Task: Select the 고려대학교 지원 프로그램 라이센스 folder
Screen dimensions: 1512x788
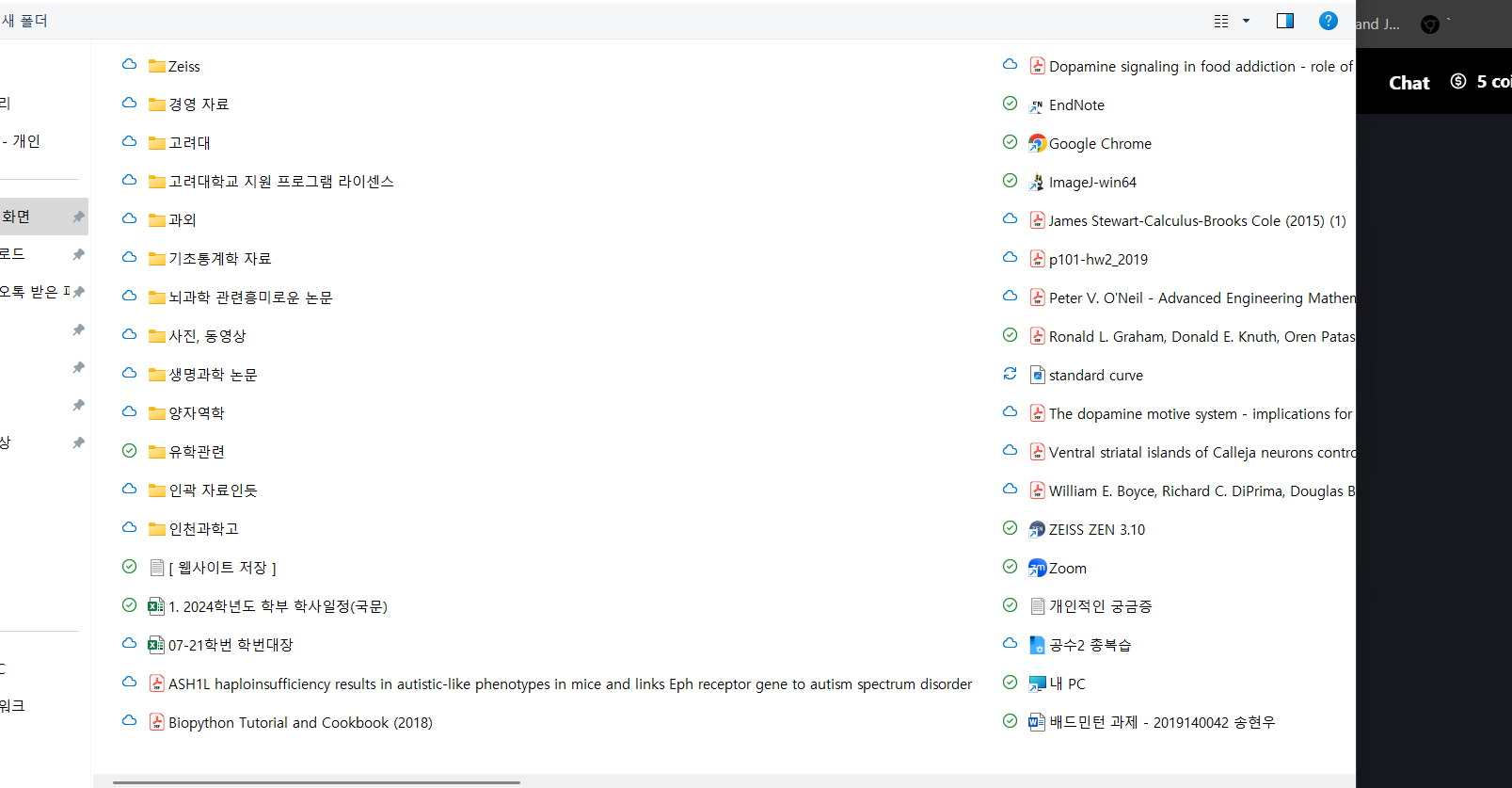Action: pos(280,182)
